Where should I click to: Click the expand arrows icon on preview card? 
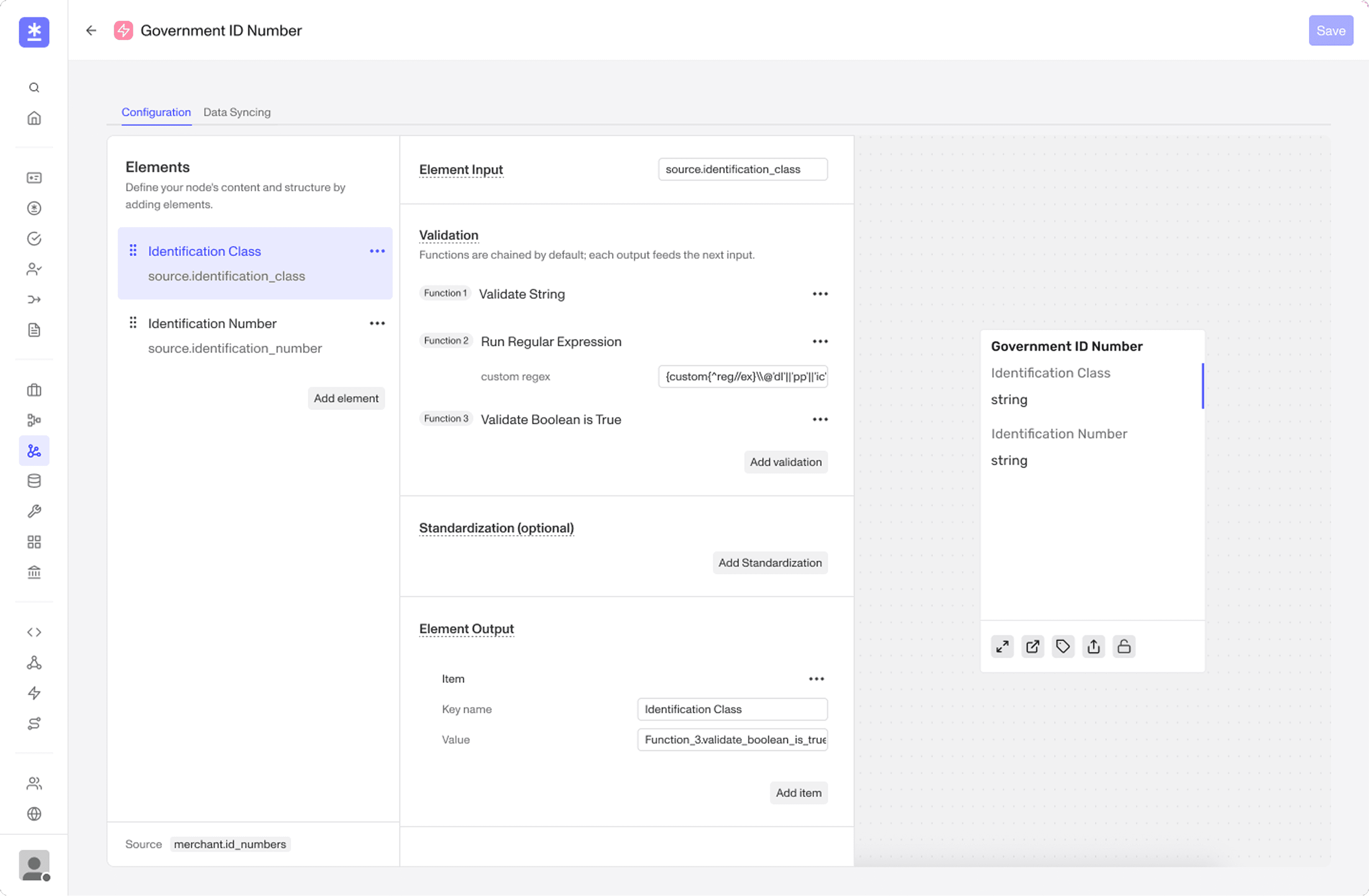(1002, 646)
